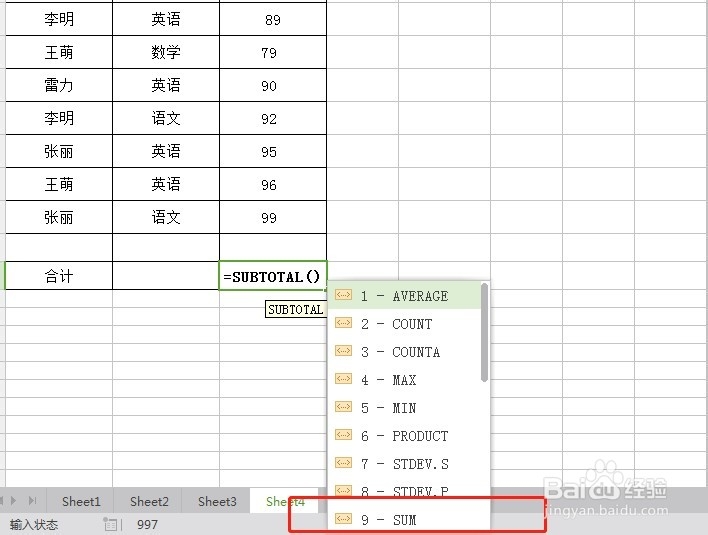Switch to Sheet4 tab

pos(285,502)
